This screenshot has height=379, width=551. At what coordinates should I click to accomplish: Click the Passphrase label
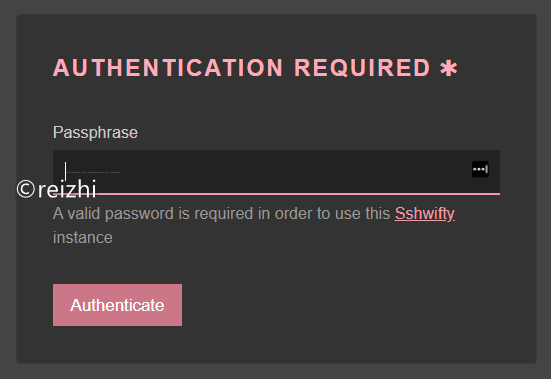[x=95, y=133]
